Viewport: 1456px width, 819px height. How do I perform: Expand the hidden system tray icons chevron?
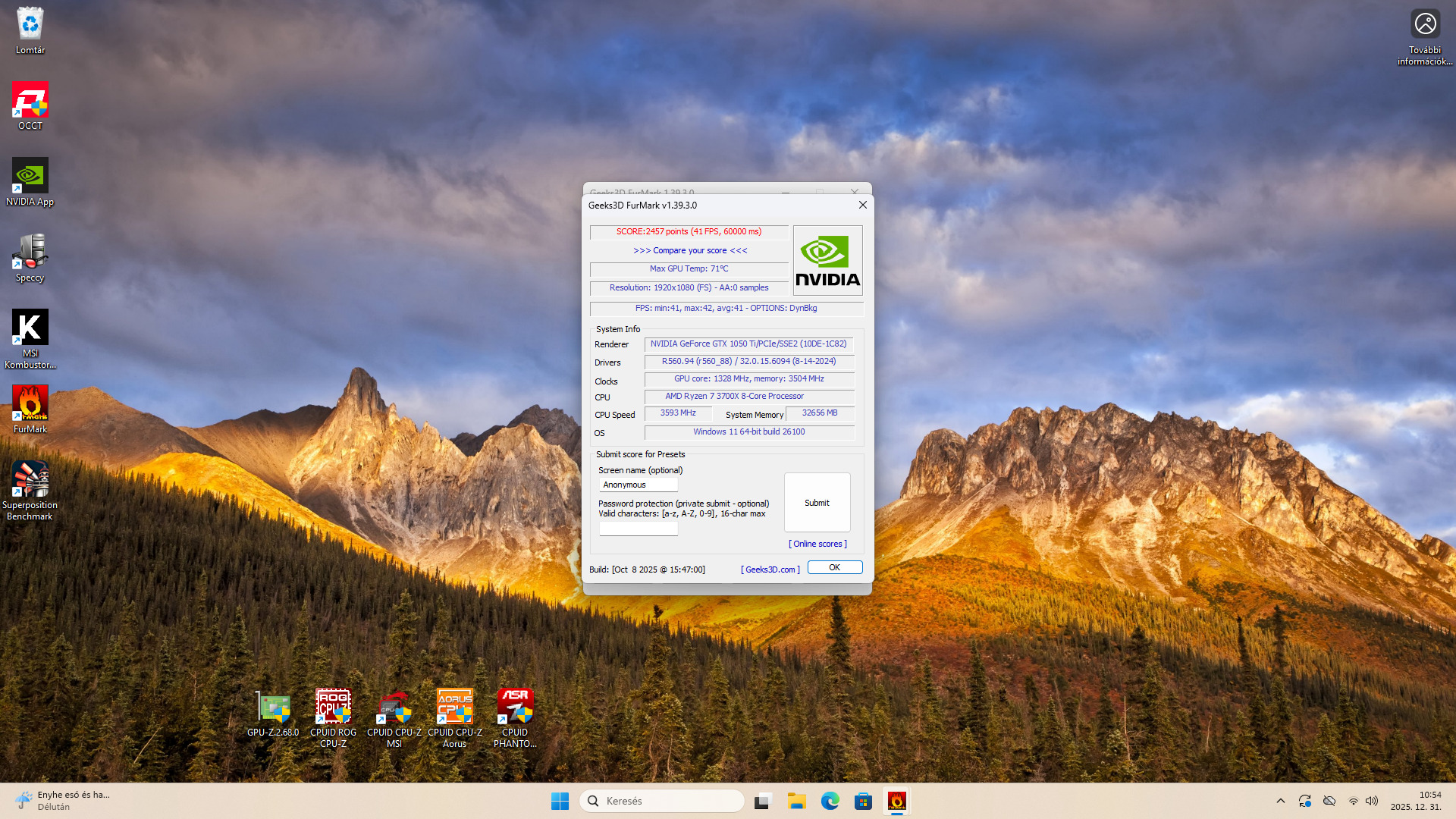tap(1281, 801)
